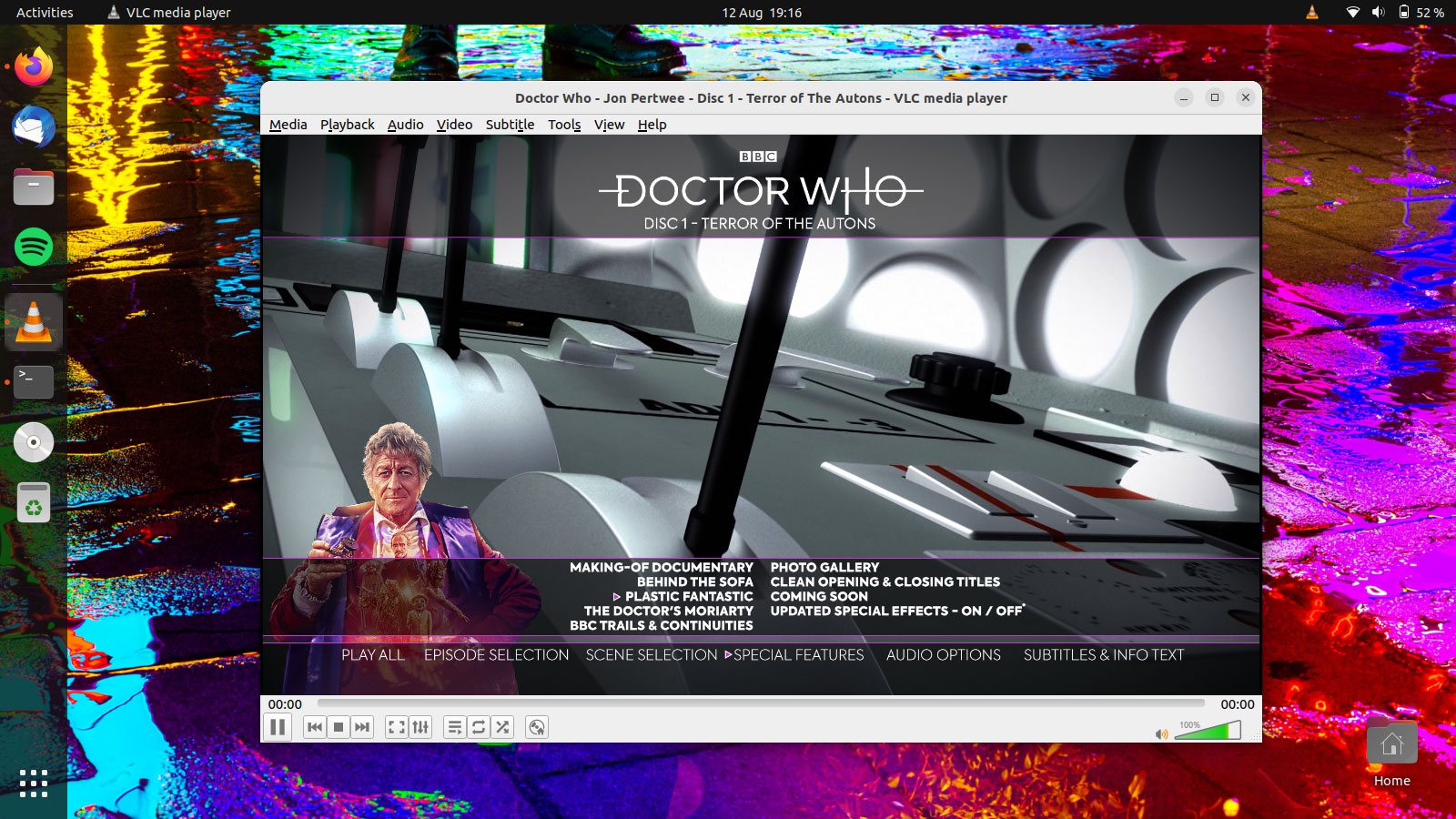
Task: Skip to next chapter button
Action: pos(362,727)
